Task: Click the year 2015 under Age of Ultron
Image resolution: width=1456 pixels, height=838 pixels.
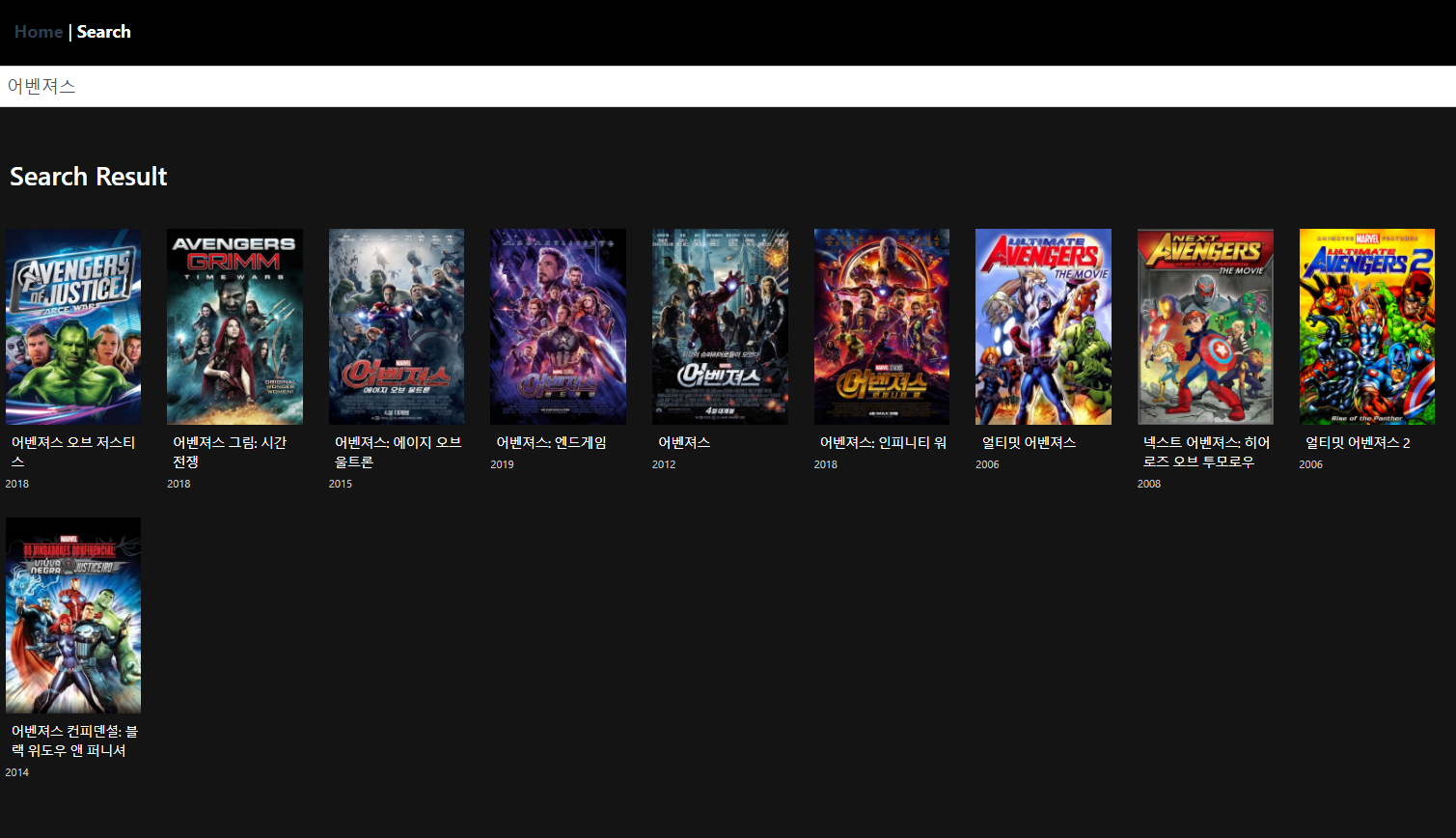Action: pos(341,484)
